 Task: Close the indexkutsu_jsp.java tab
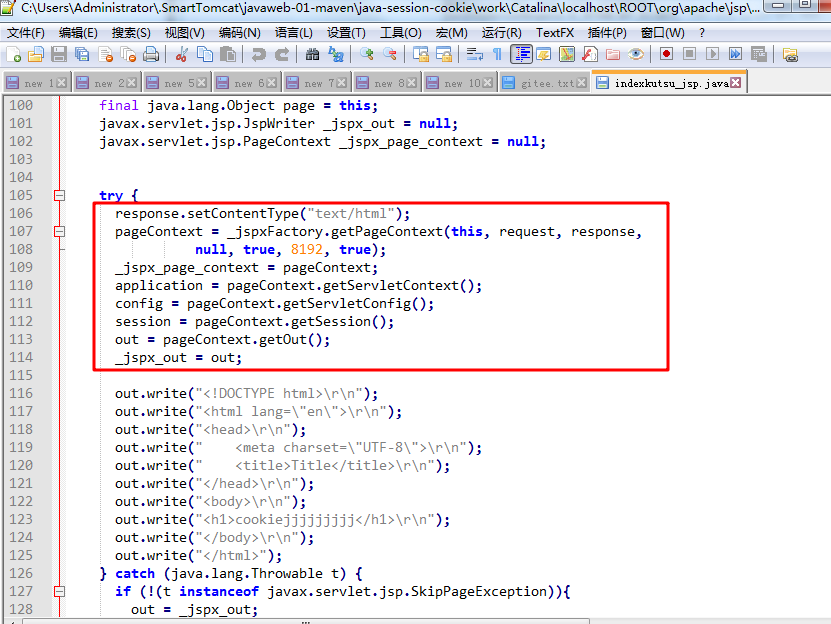(736, 82)
